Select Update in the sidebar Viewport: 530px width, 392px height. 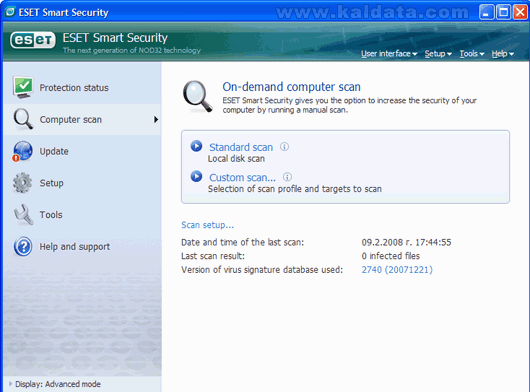click(x=82, y=151)
